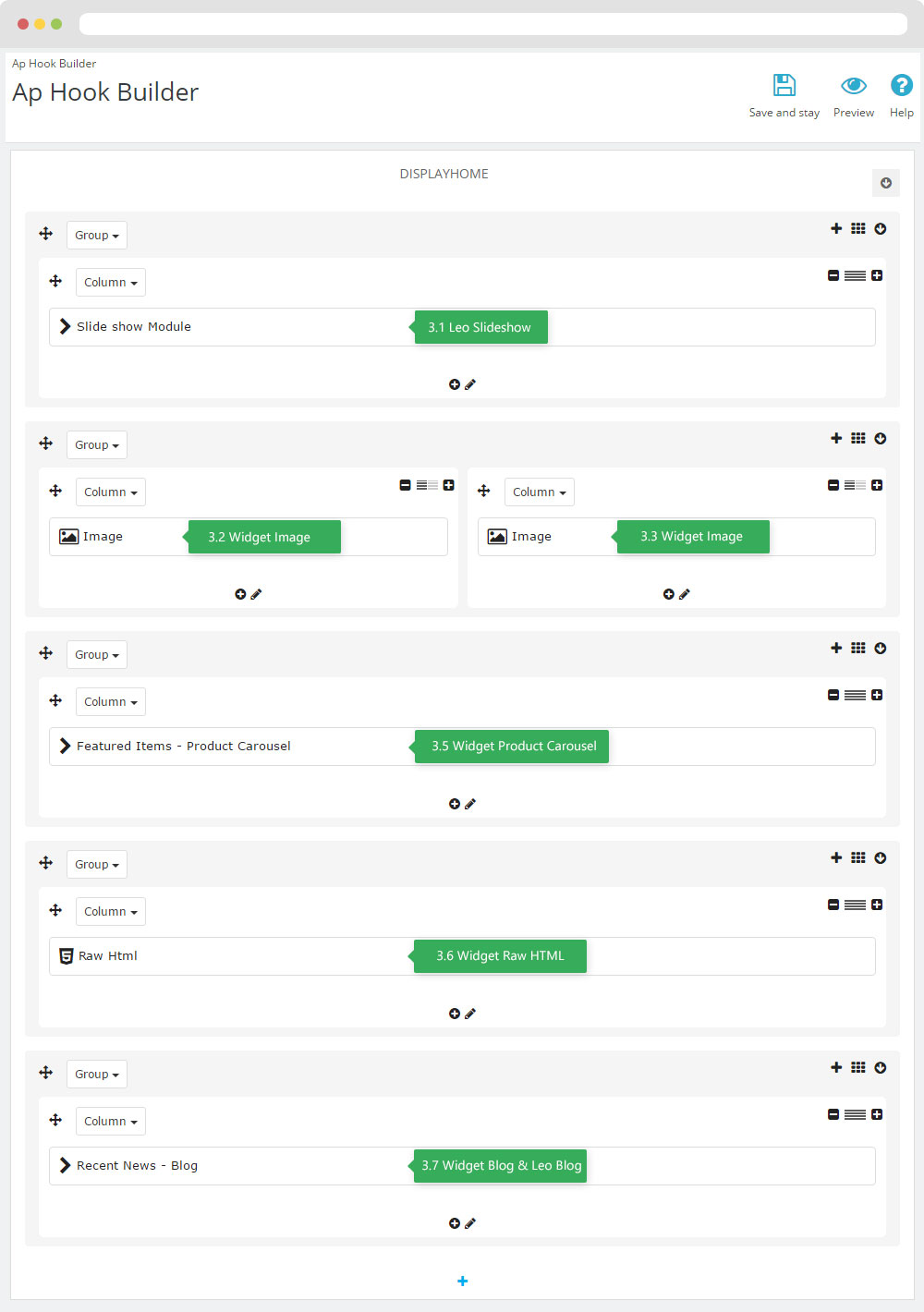The width and height of the screenshot is (924, 1312).
Task: Expand the Slide show Module widget
Action: pos(65,326)
